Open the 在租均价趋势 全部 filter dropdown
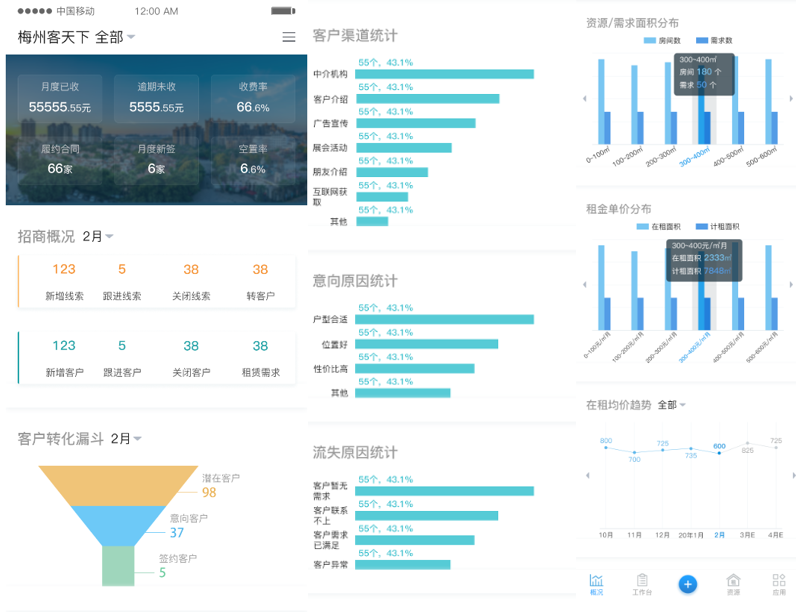This screenshot has height=615, width=802. coord(672,405)
